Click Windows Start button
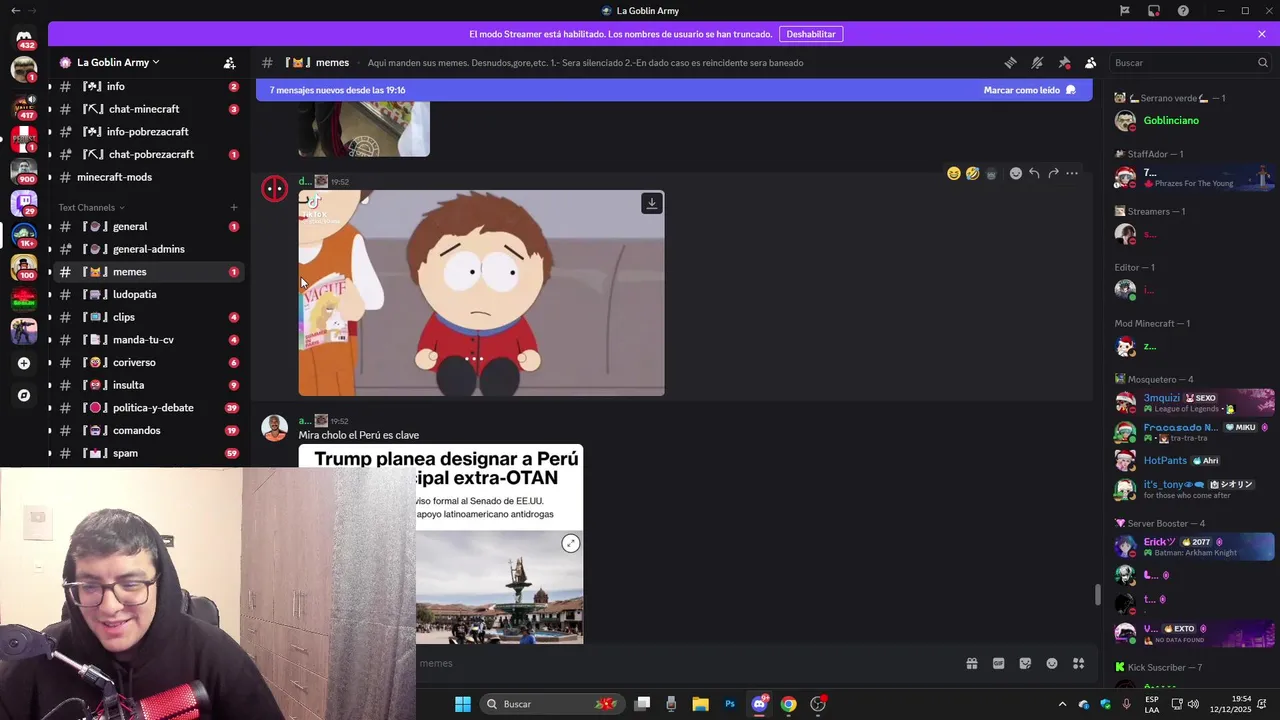Viewport: 1280px width, 720px height. point(462,704)
